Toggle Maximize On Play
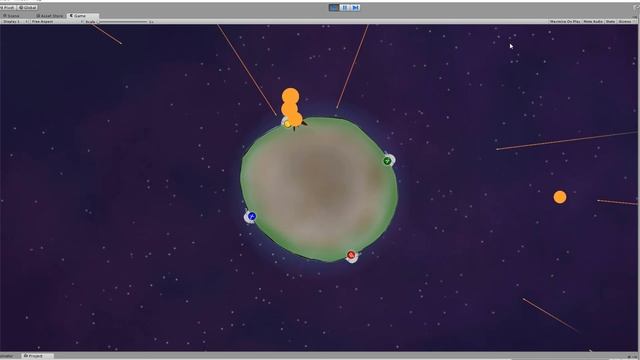 pos(565,21)
